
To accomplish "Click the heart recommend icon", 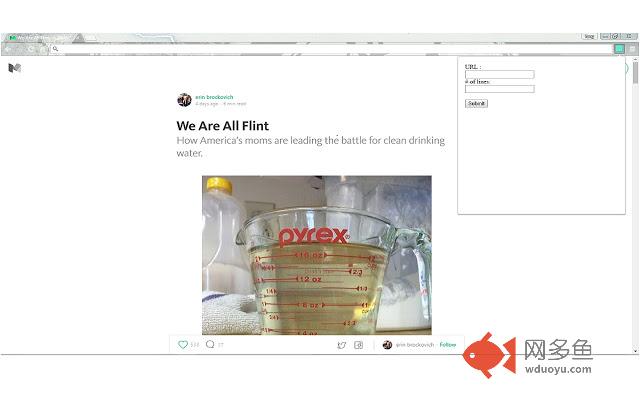I will [x=183, y=345].
